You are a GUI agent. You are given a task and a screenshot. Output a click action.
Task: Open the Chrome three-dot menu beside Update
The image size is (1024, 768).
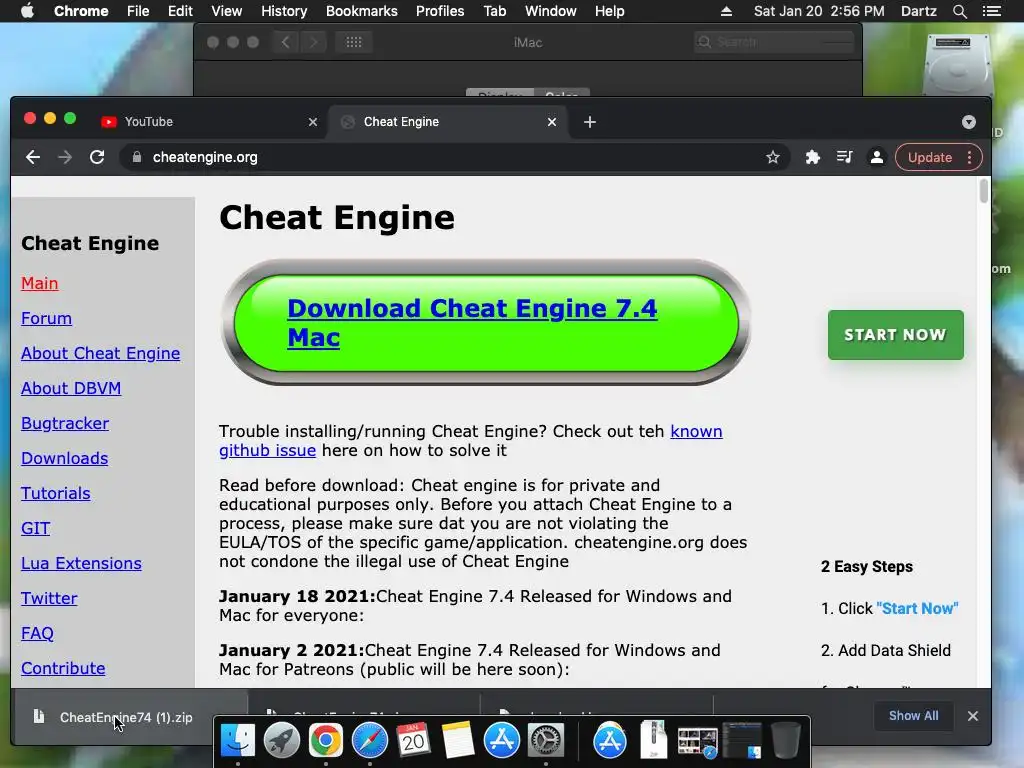pyautogui.click(x=969, y=157)
